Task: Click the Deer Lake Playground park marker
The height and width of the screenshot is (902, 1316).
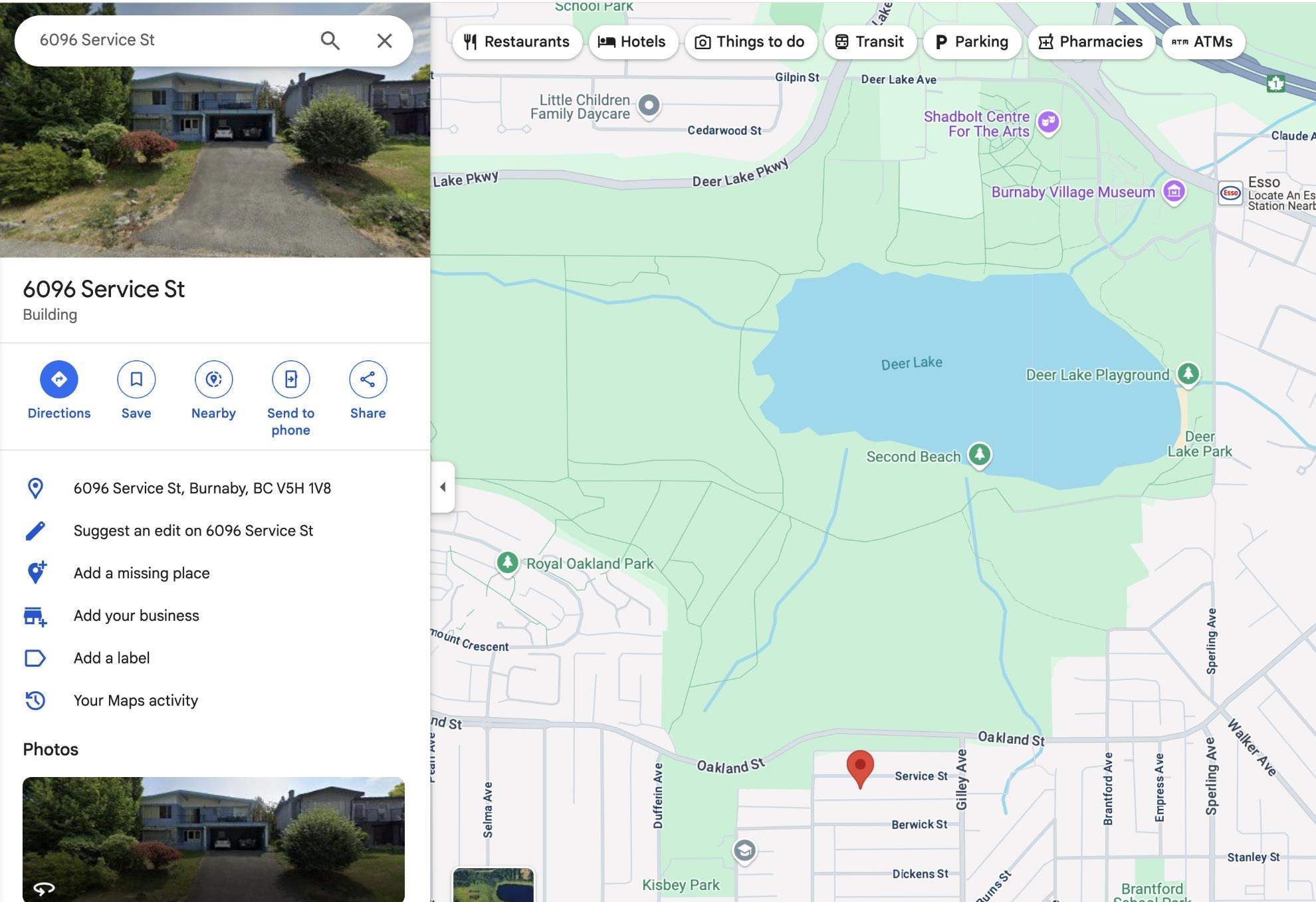Action: 1188,374
